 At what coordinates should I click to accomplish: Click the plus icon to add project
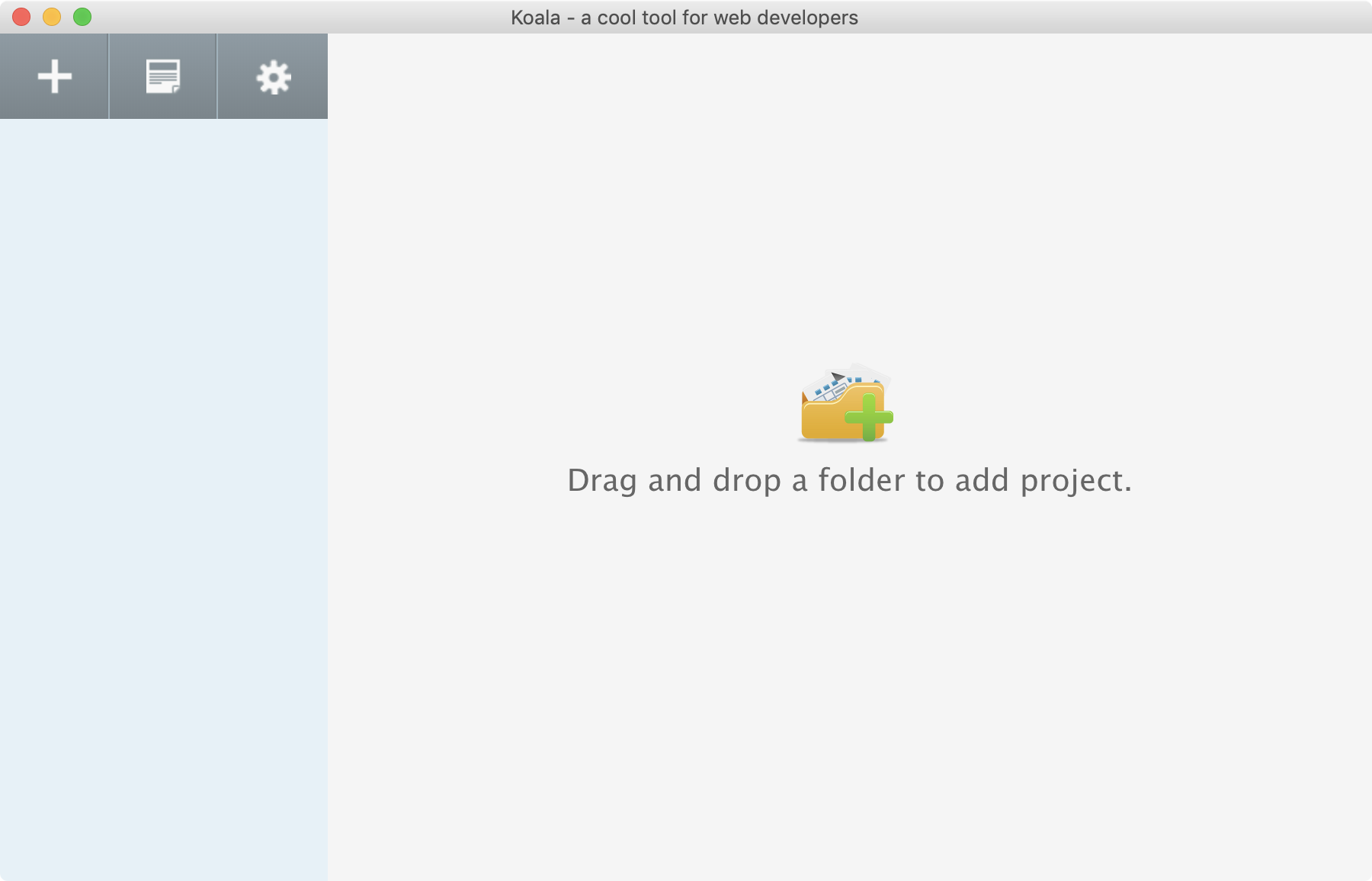[x=54, y=76]
